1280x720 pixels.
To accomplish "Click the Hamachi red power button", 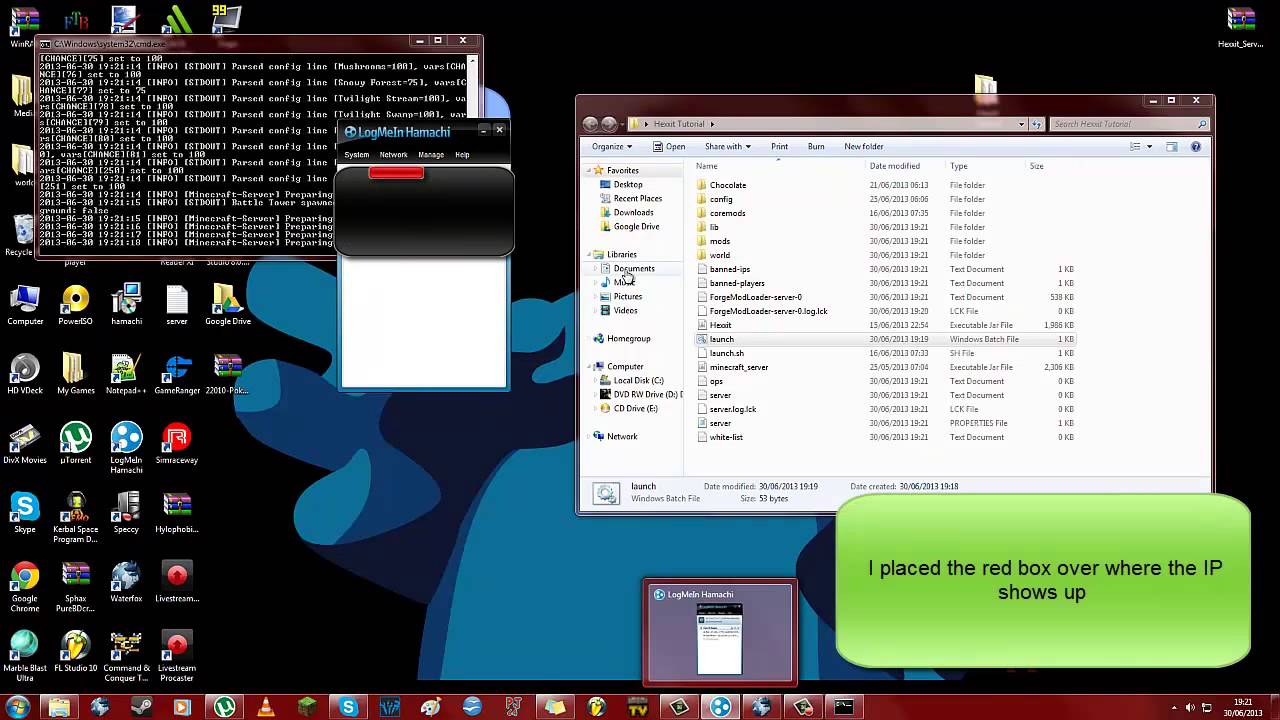I will 396,173.
